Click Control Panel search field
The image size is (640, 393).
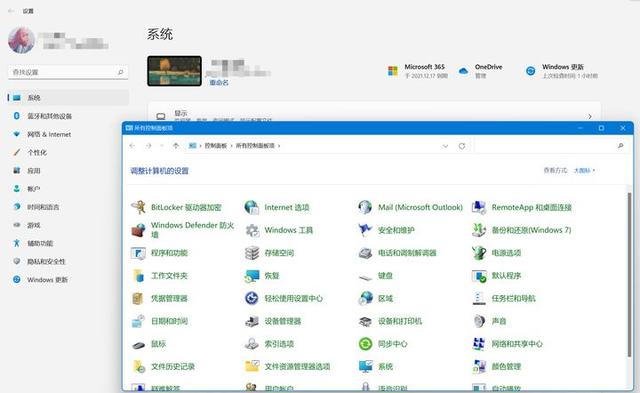click(552, 146)
